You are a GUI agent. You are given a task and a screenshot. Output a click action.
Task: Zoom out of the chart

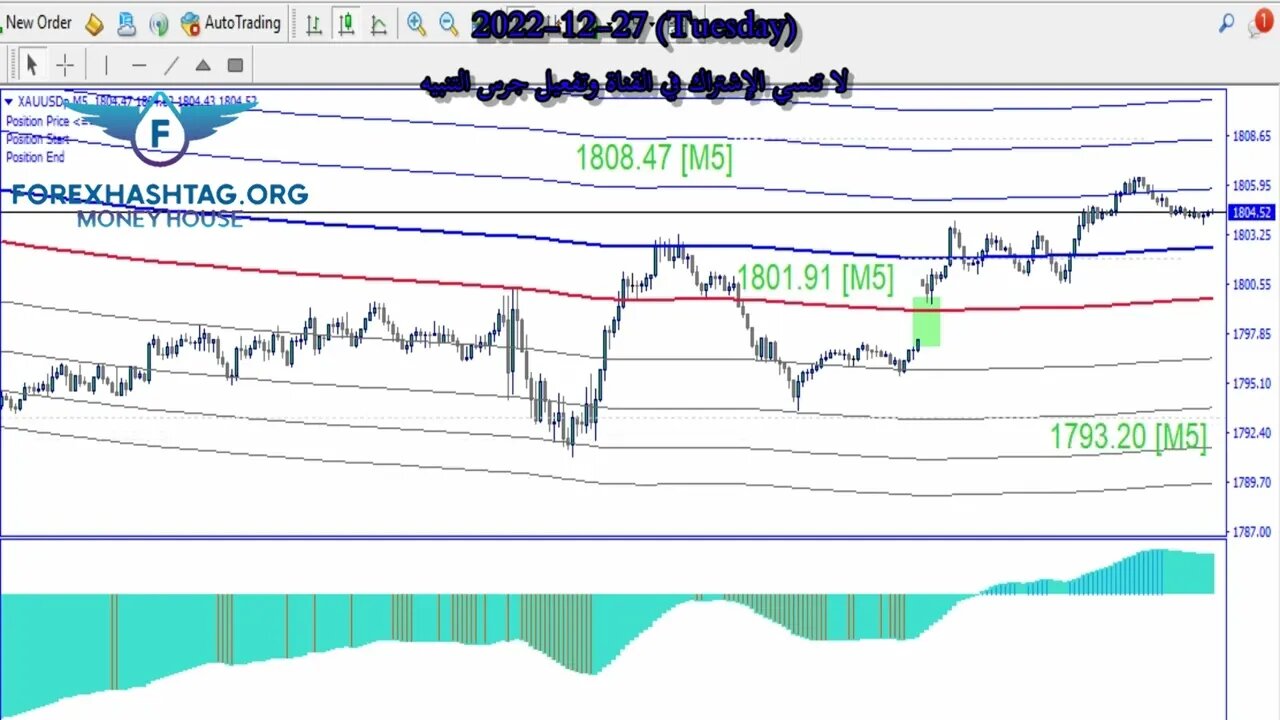(449, 23)
